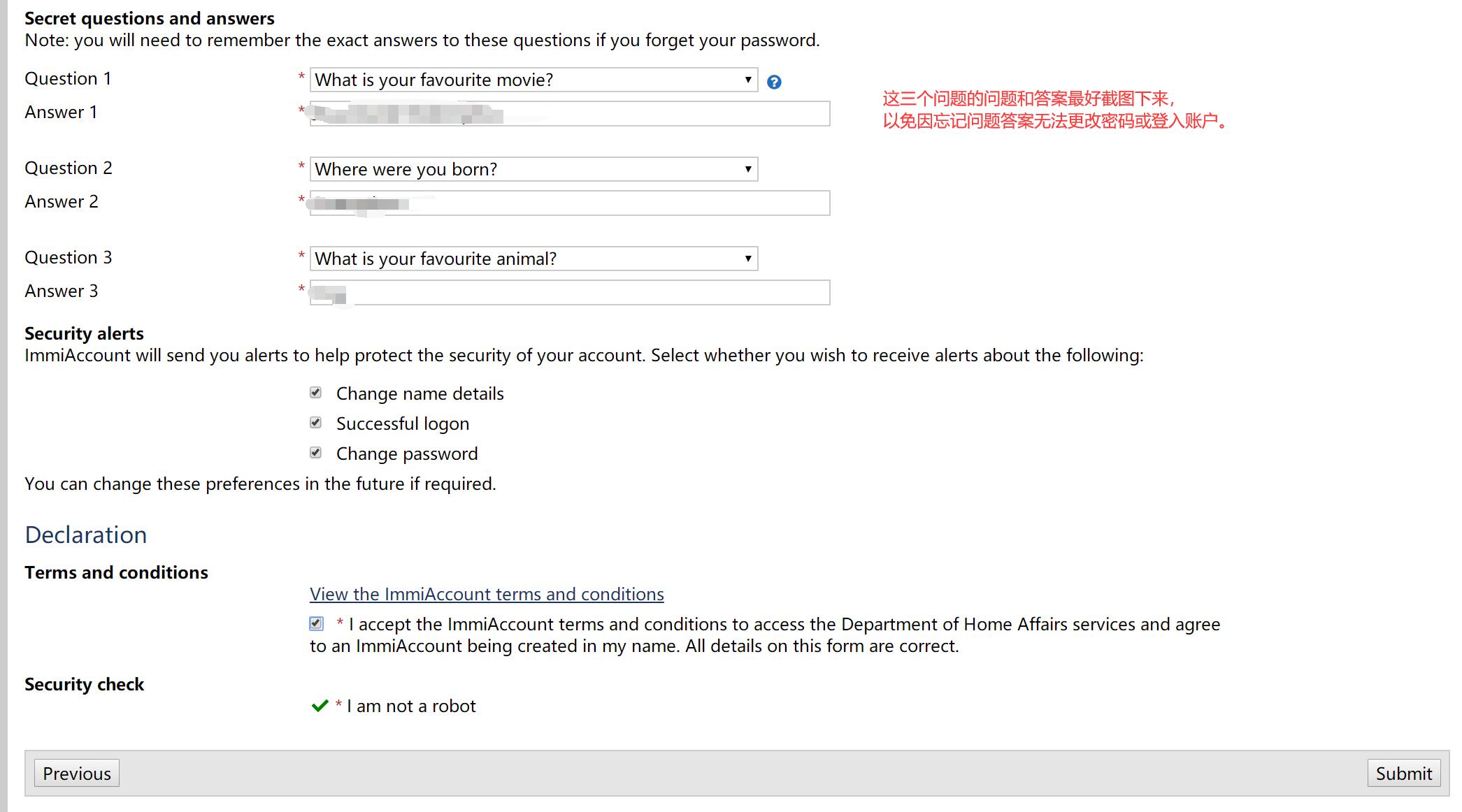Click the 'Change password' label text
1462x812 pixels.
(407, 454)
